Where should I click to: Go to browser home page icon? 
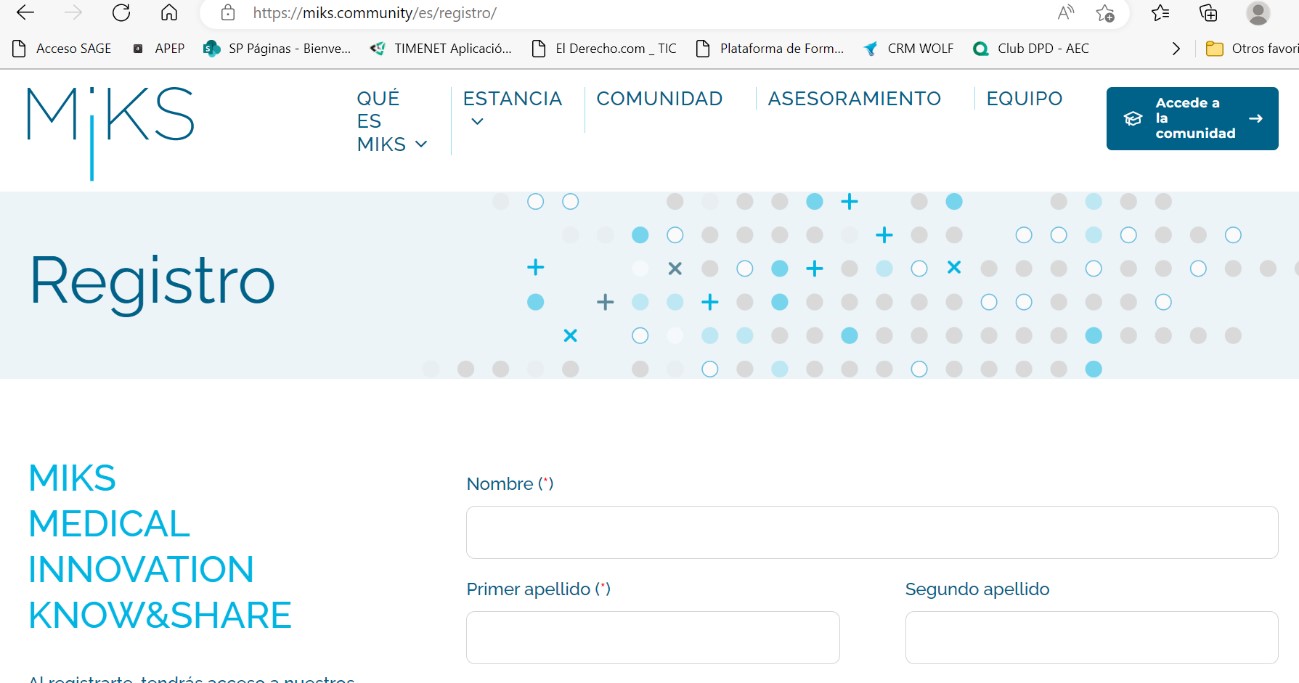169,13
